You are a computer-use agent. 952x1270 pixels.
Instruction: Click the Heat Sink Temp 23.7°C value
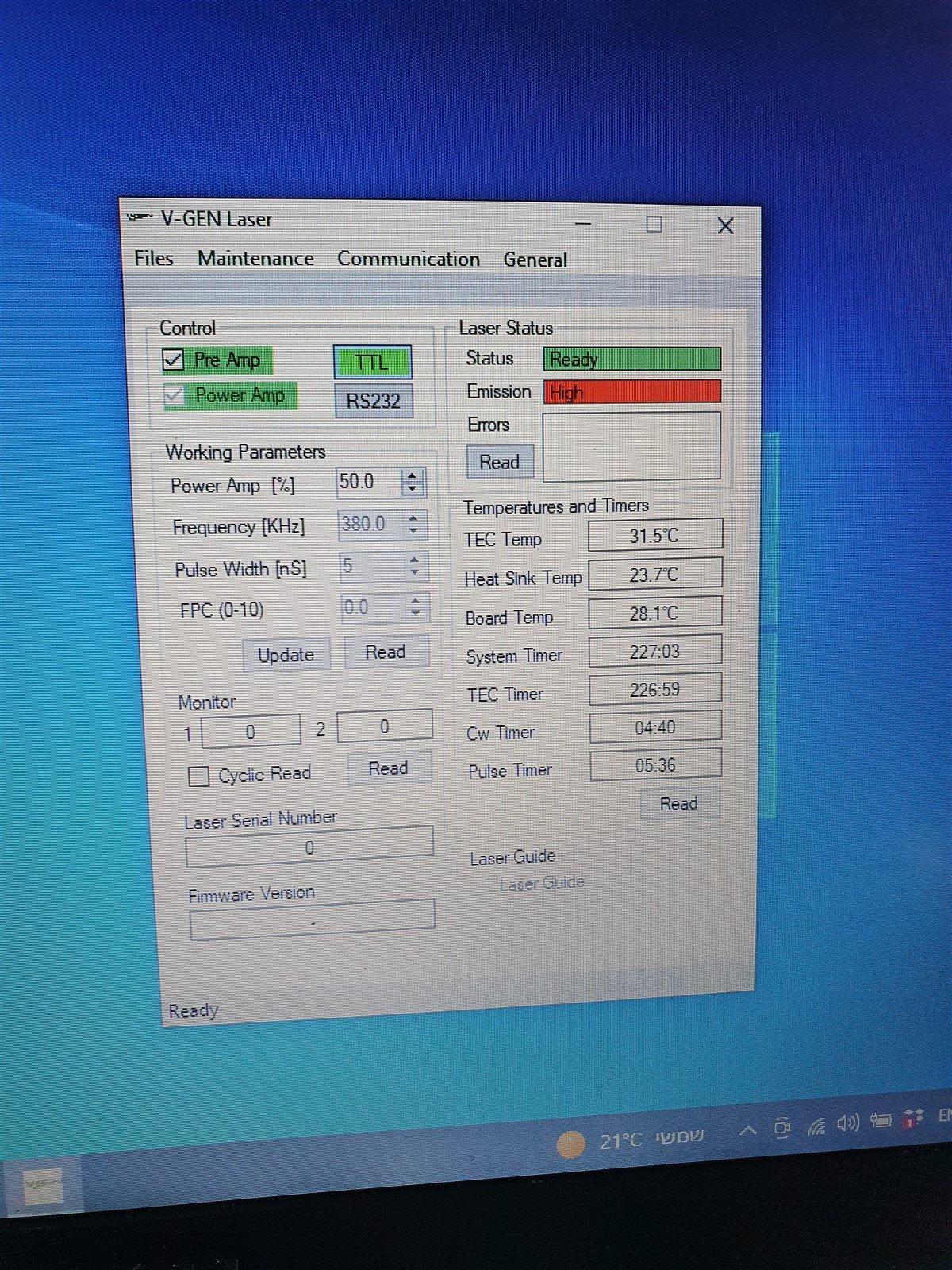(655, 574)
